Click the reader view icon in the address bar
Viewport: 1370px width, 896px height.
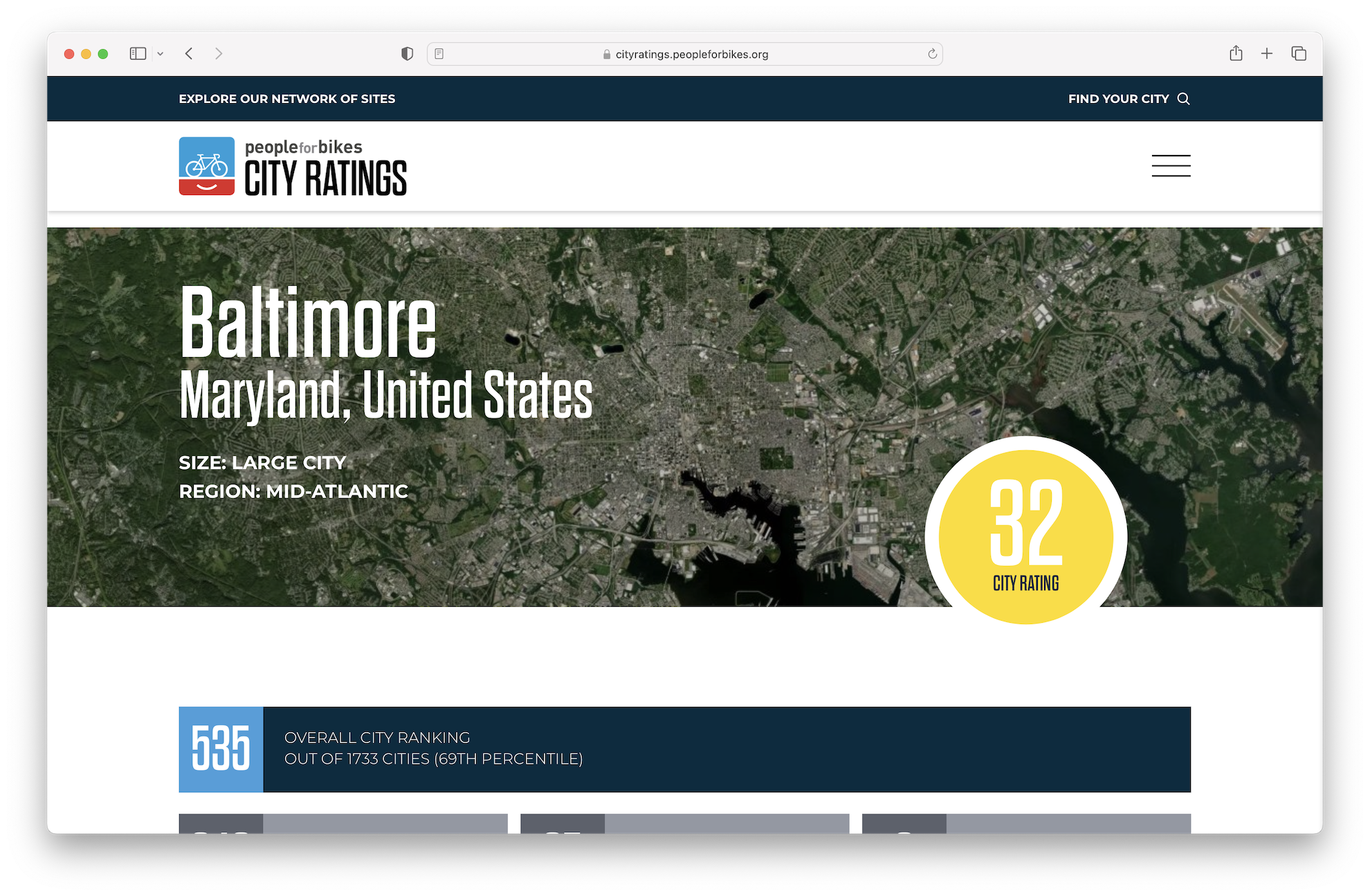tap(439, 53)
